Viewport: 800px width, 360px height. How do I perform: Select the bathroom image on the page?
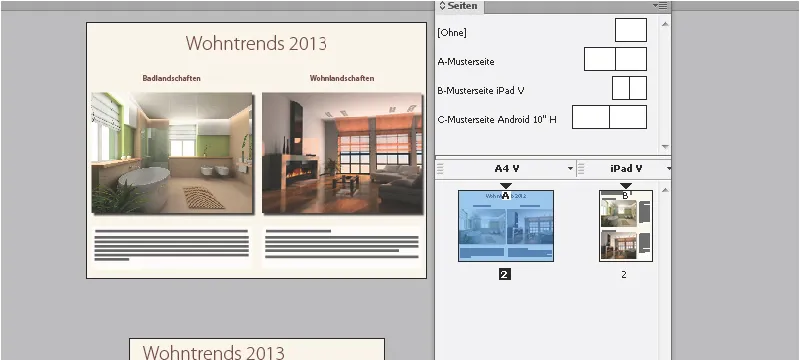[172, 153]
